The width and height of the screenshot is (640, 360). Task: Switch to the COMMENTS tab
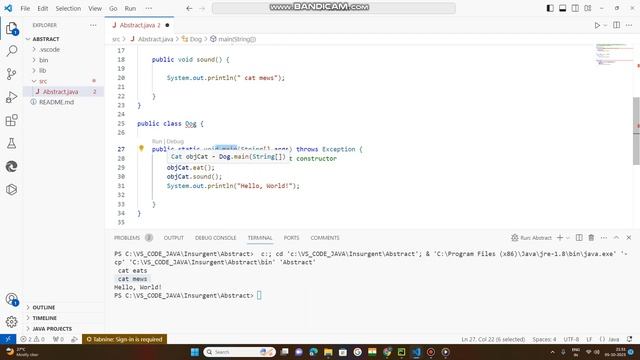pos(325,238)
